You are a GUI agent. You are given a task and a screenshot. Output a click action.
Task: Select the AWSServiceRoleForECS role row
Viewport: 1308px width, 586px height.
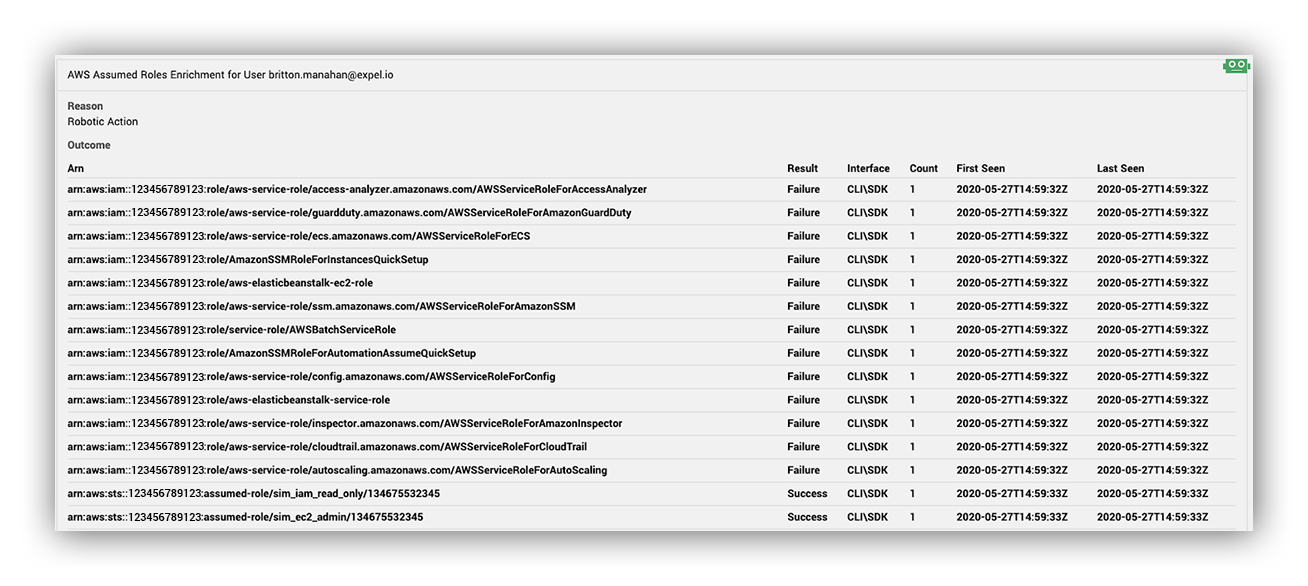click(x=651, y=237)
